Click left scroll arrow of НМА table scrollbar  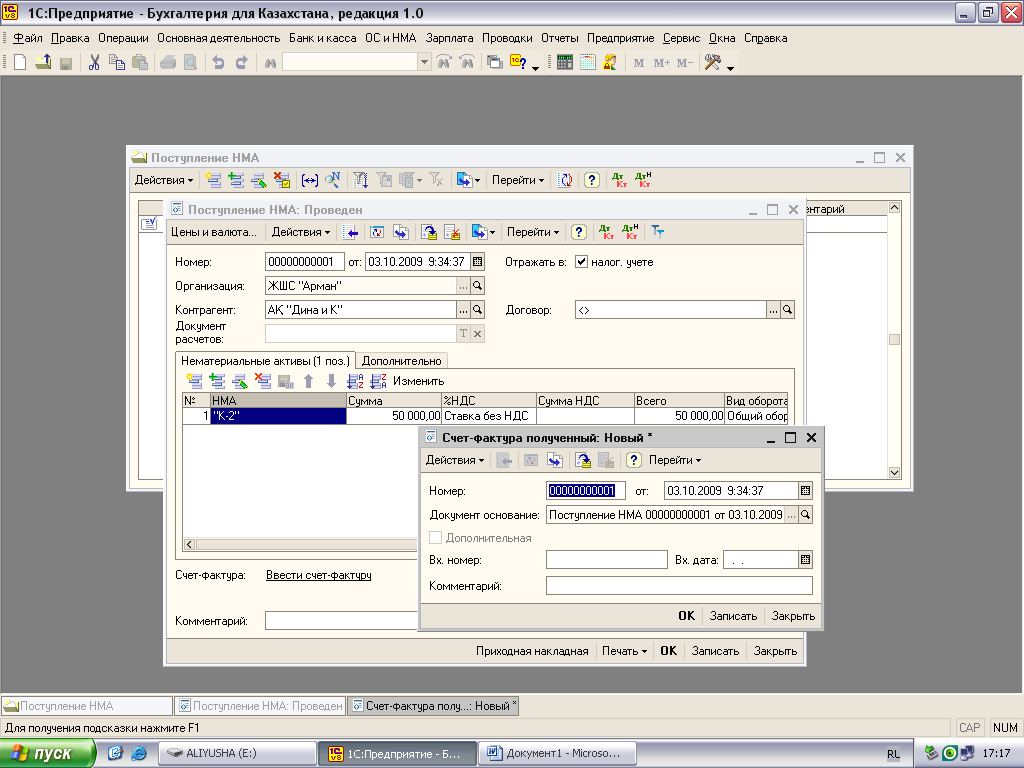tap(189, 544)
